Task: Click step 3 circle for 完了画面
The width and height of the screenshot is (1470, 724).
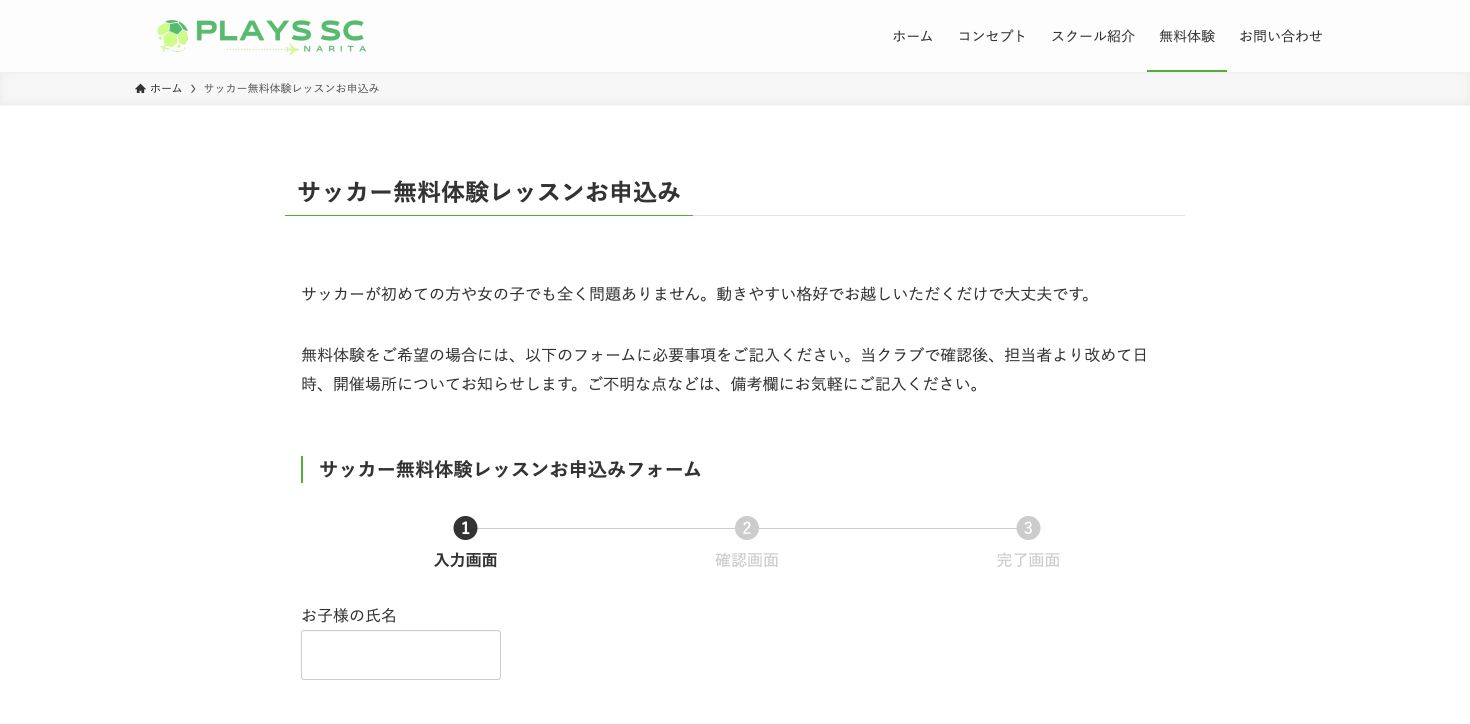Action: [1028, 528]
